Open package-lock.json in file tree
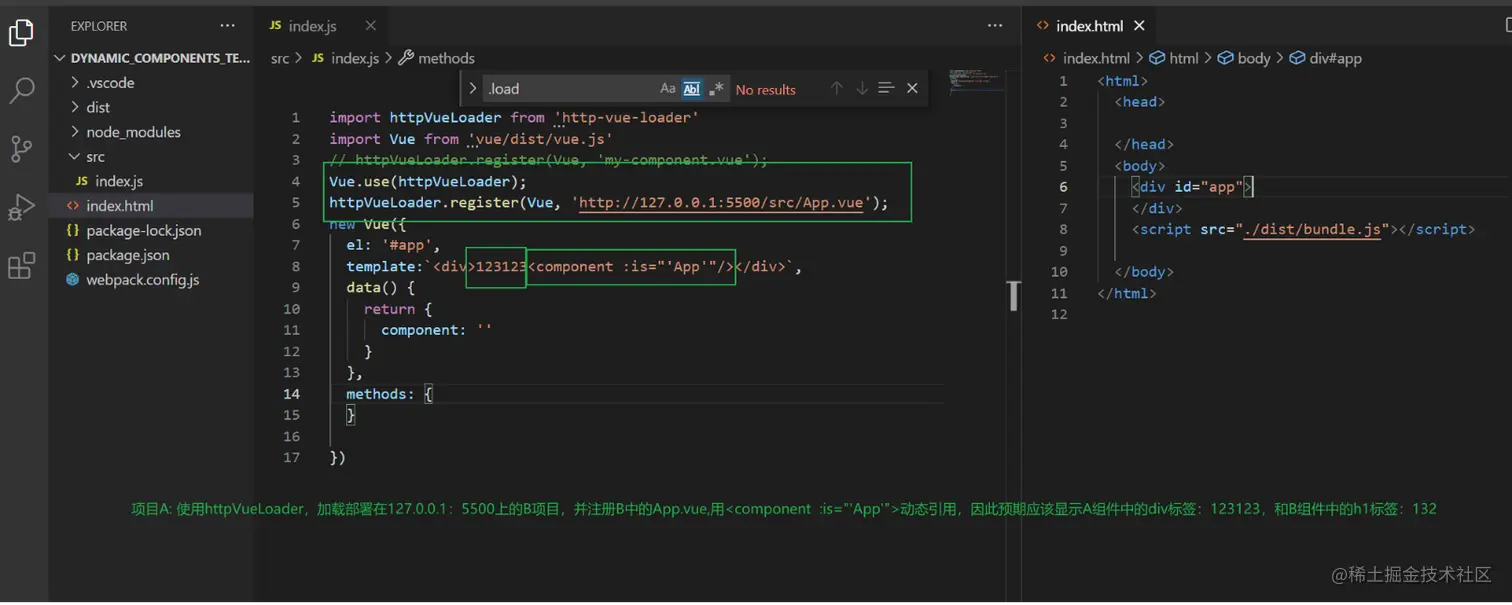This screenshot has width=1512, height=605. coord(152,230)
